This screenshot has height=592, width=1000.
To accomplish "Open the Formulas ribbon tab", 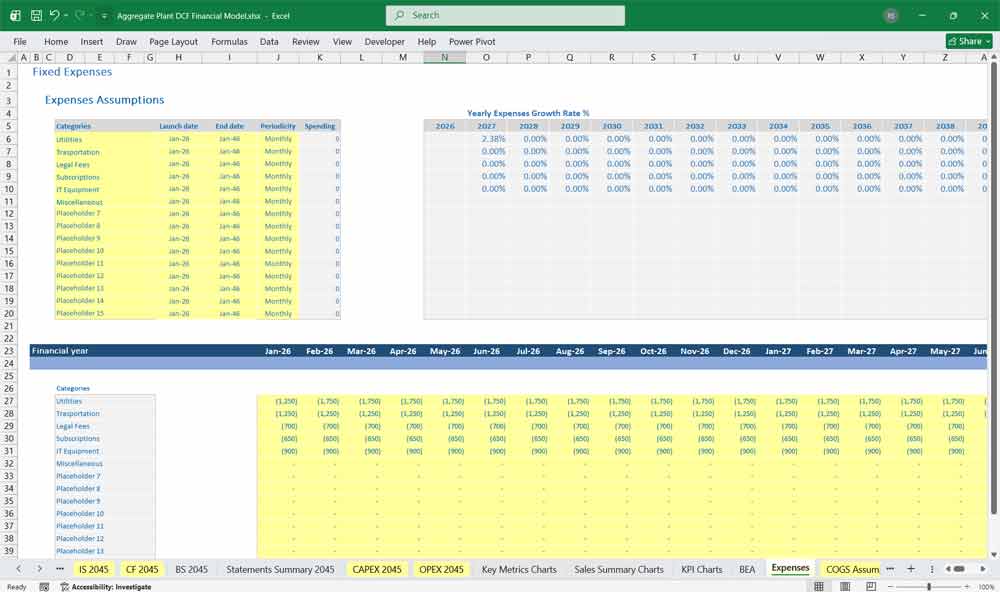I will coord(229,41).
